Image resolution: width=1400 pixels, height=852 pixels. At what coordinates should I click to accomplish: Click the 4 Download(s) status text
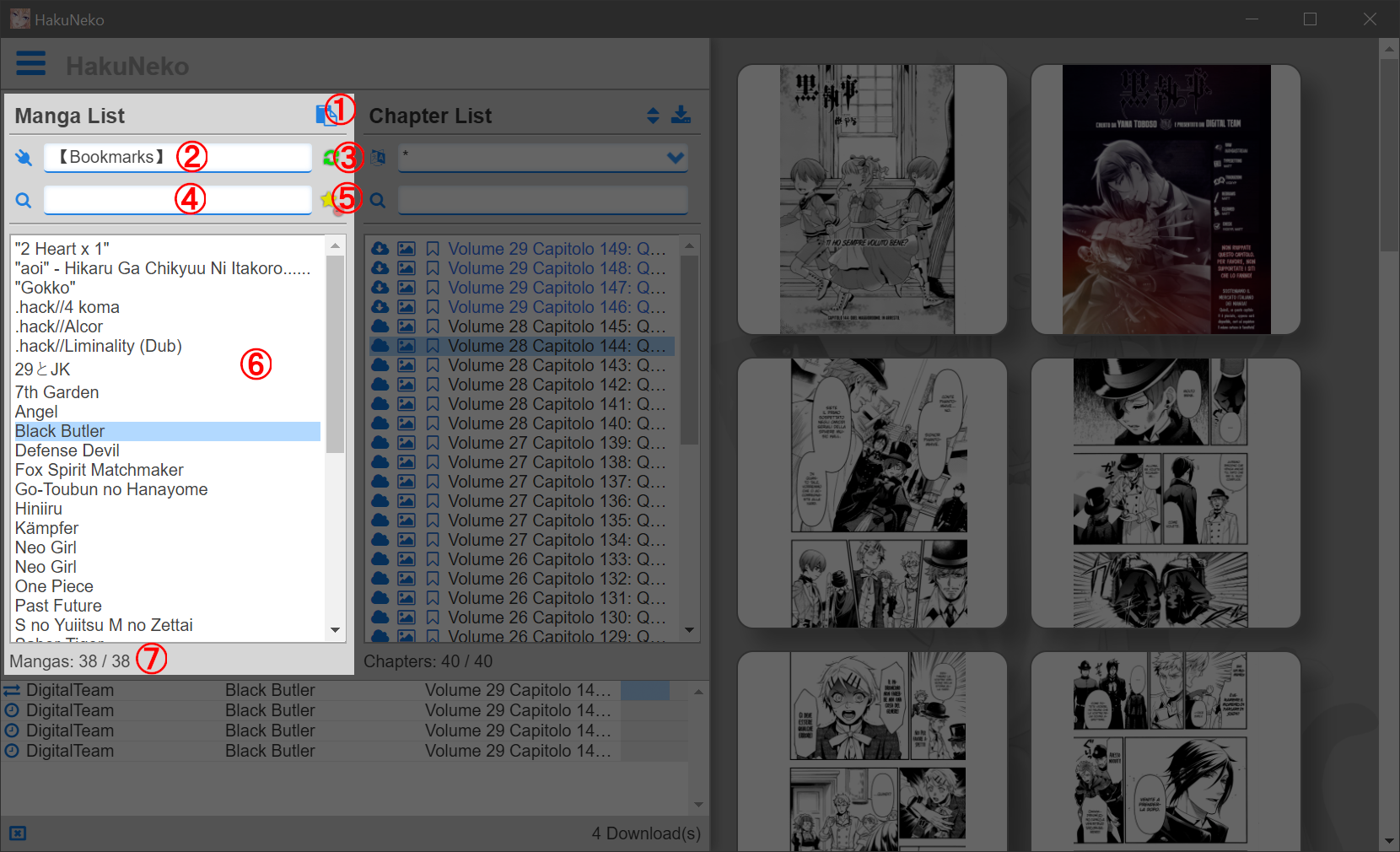(x=646, y=833)
